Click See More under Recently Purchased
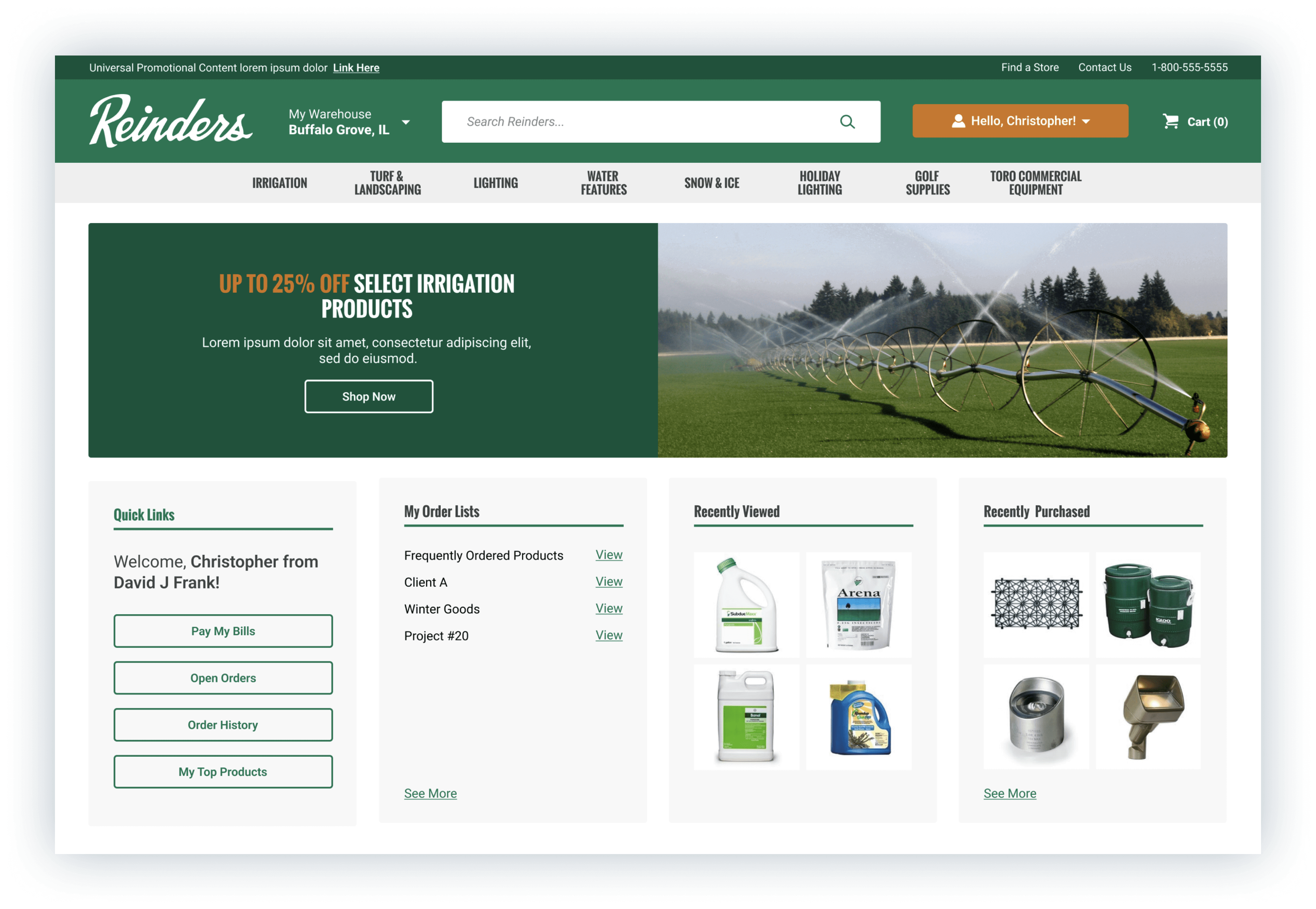The width and height of the screenshot is (1316, 909). pyautogui.click(x=1009, y=793)
